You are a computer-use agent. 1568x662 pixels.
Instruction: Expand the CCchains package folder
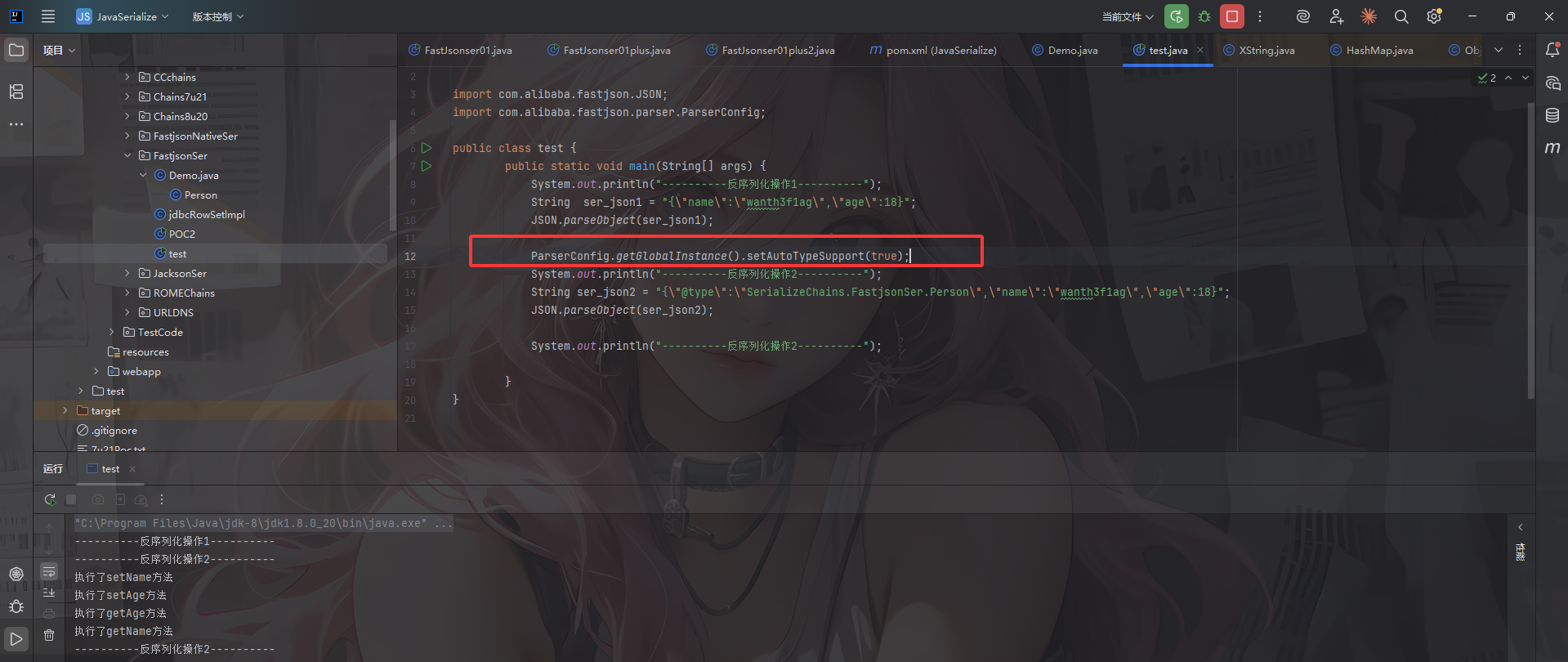(x=127, y=77)
